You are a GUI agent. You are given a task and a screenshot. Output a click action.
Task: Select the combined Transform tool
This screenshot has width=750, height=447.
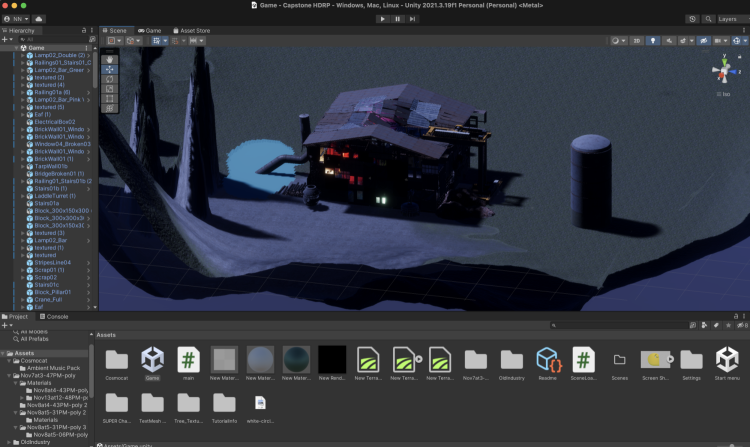(110, 109)
